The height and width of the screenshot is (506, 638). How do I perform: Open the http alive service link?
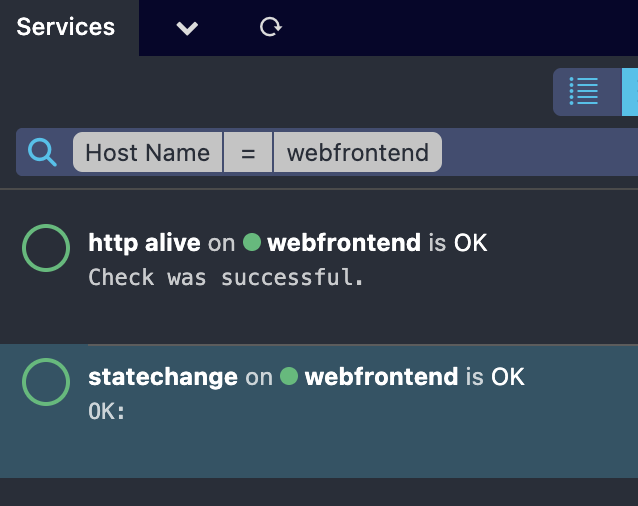pos(144,243)
